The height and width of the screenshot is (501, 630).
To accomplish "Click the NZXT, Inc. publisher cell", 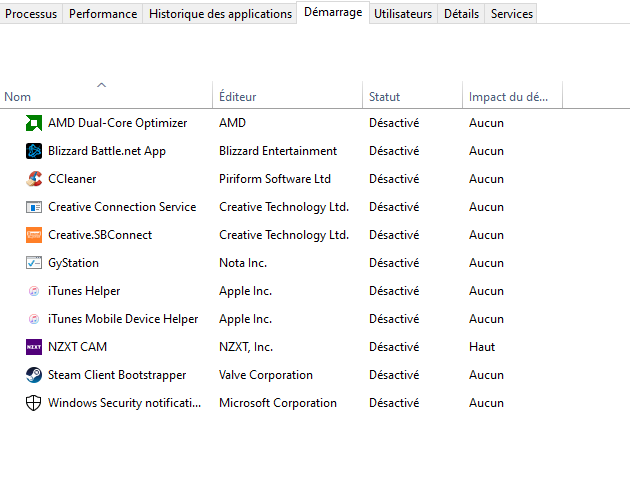I will pos(246,347).
